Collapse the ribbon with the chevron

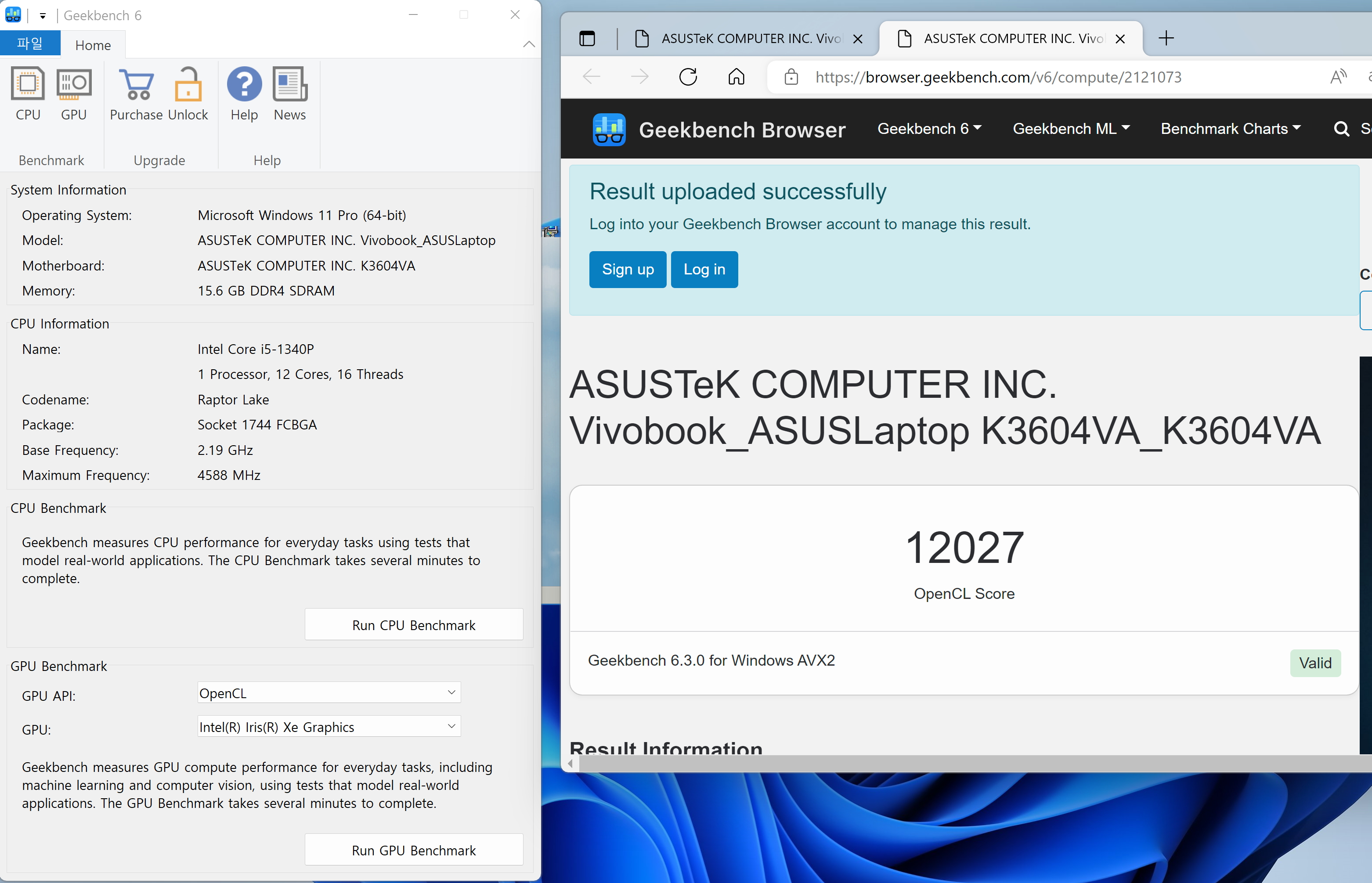[x=529, y=44]
